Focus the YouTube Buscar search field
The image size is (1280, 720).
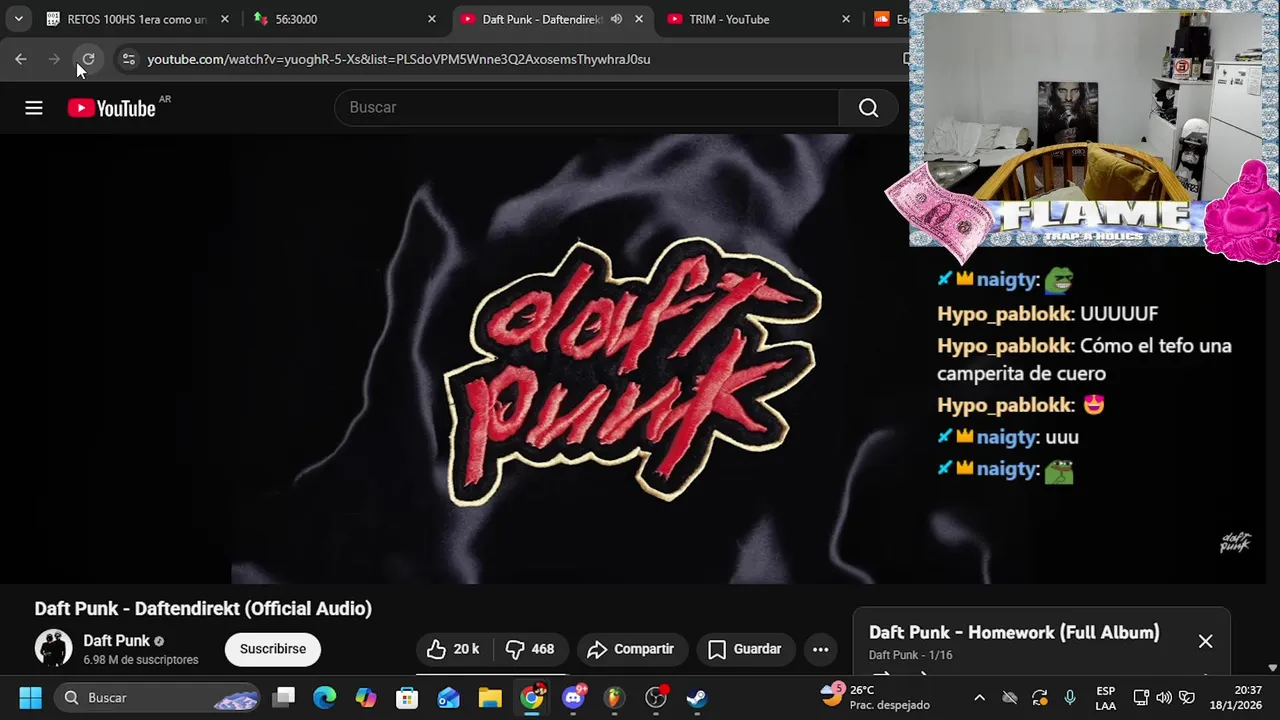pos(587,108)
